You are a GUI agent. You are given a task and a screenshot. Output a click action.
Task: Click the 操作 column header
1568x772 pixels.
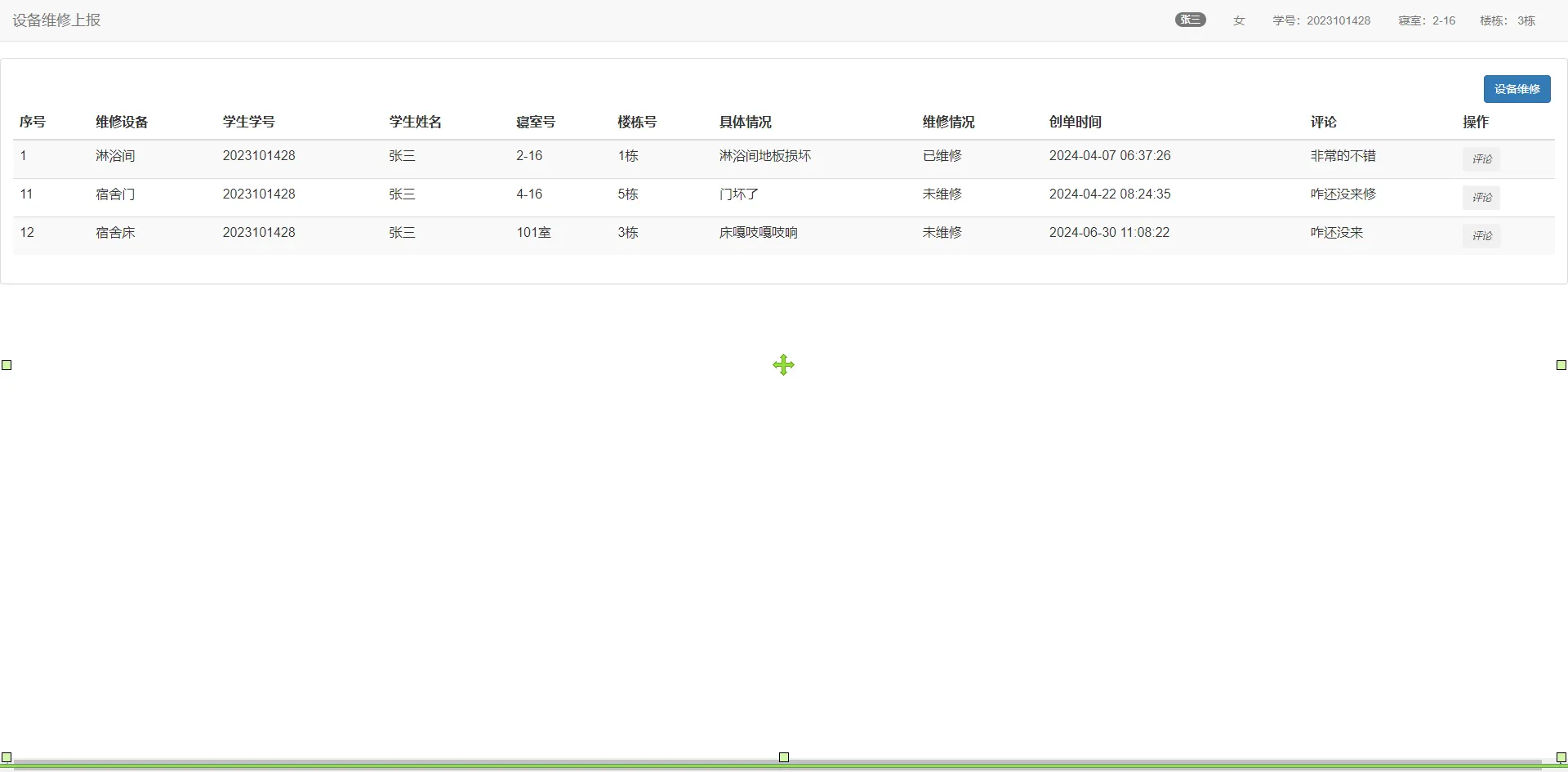[x=1476, y=122]
